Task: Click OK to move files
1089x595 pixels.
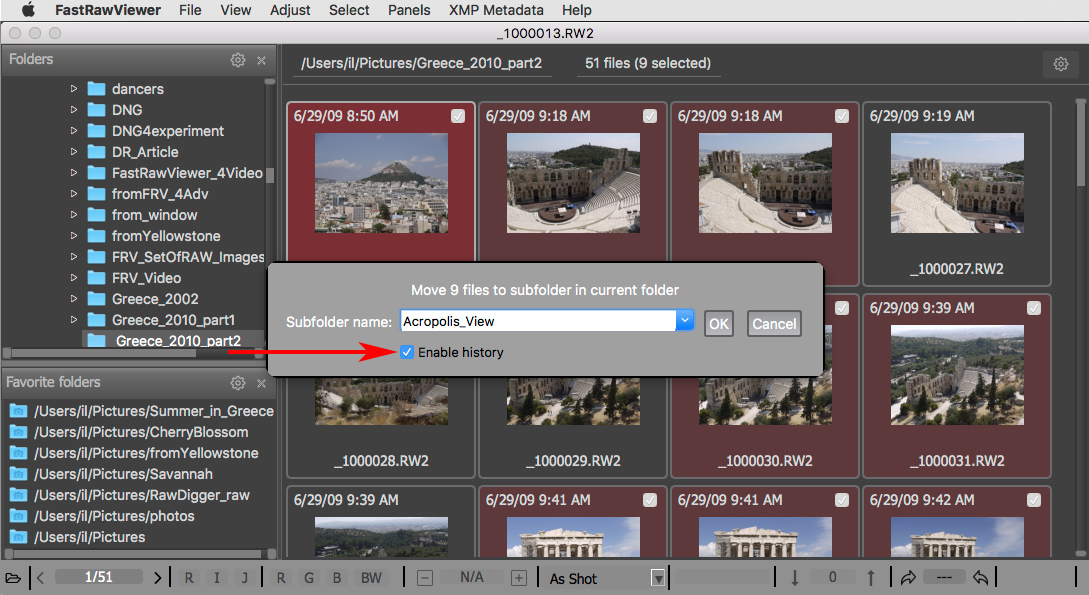Action: click(x=718, y=323)
